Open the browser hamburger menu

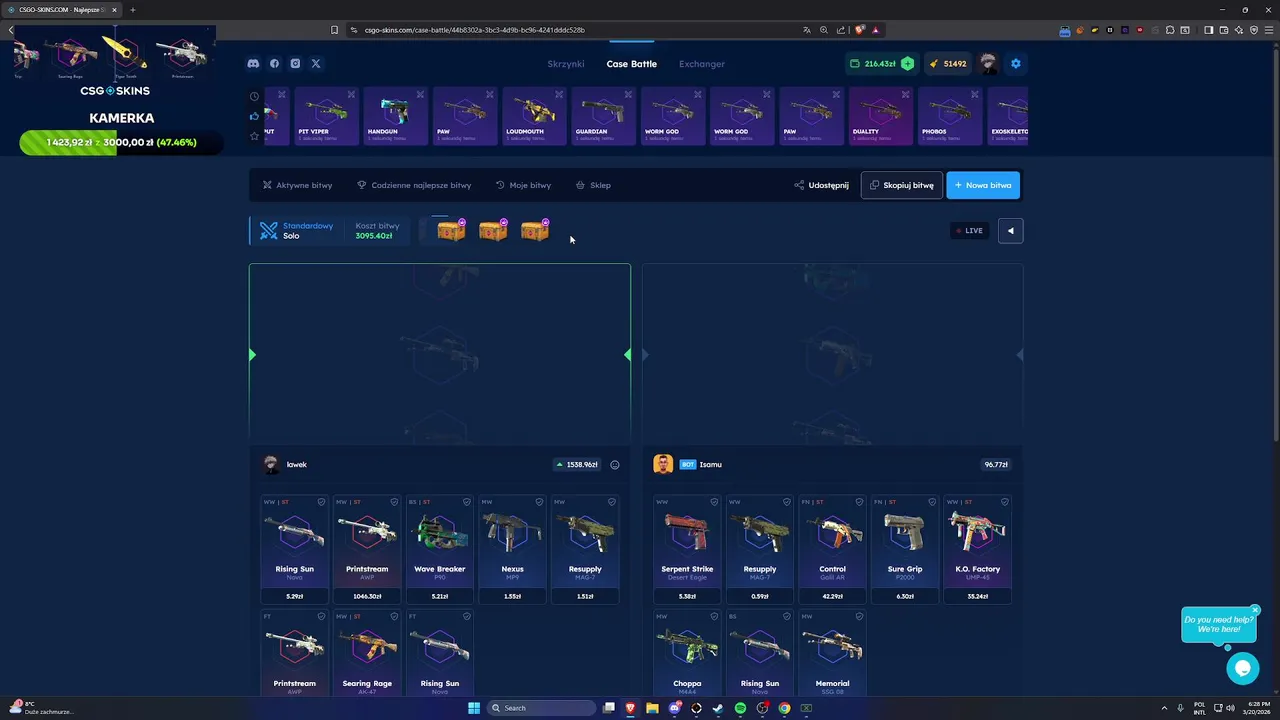click(x=1267, y=30)
